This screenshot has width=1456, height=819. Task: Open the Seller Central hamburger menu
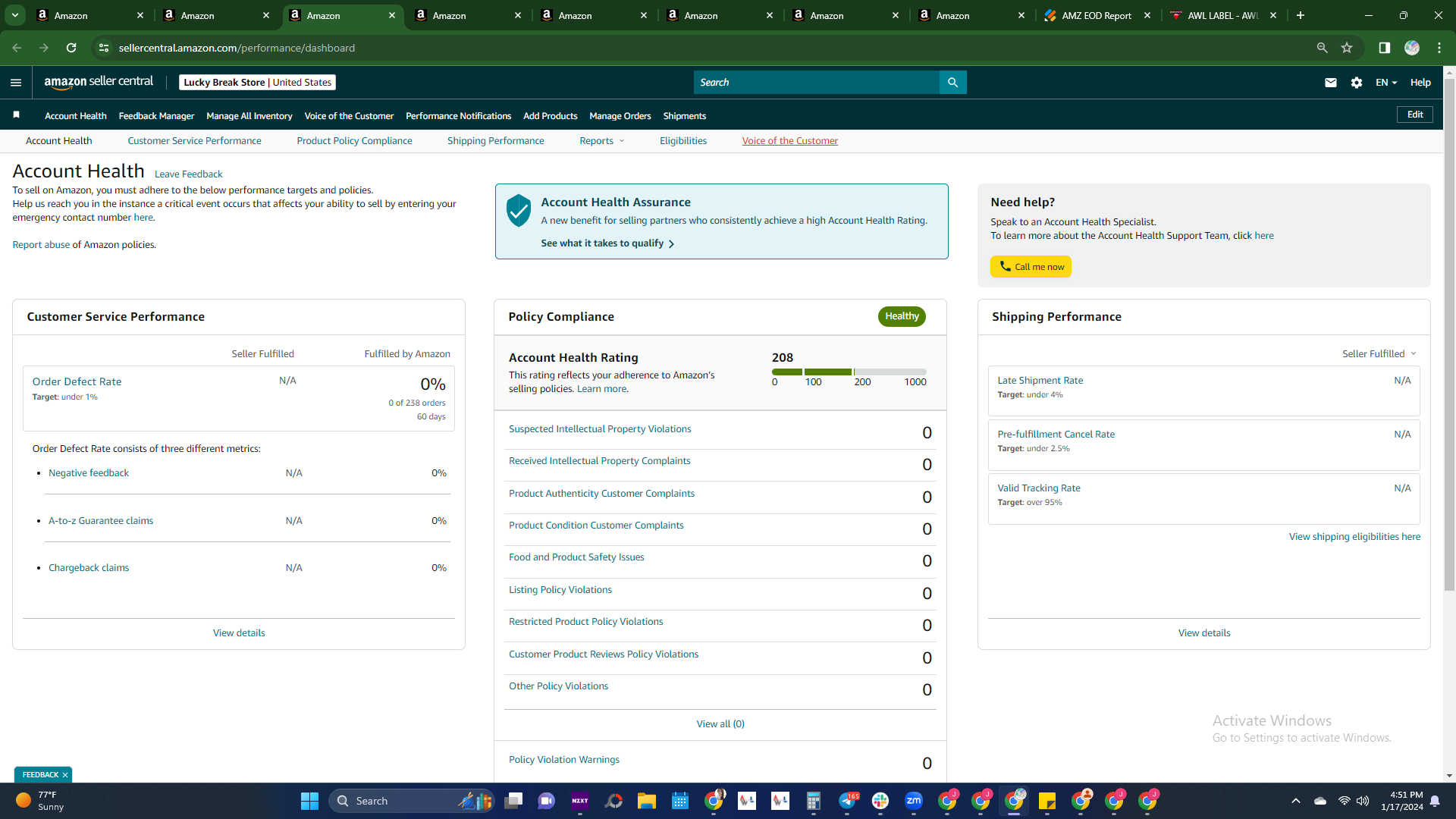click(x=16, y=83)
